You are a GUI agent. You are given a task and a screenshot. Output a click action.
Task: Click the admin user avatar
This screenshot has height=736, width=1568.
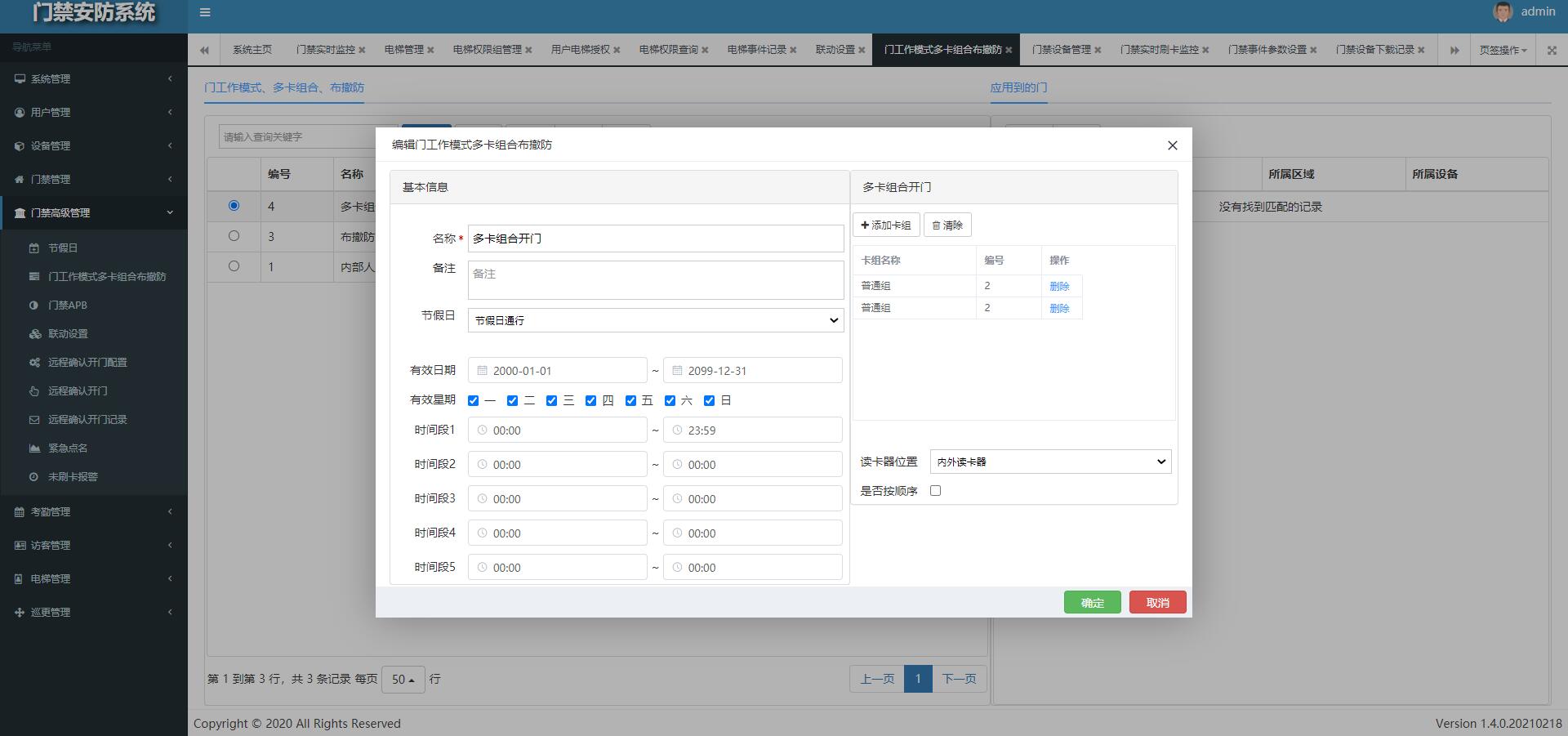click(1503, 11)
